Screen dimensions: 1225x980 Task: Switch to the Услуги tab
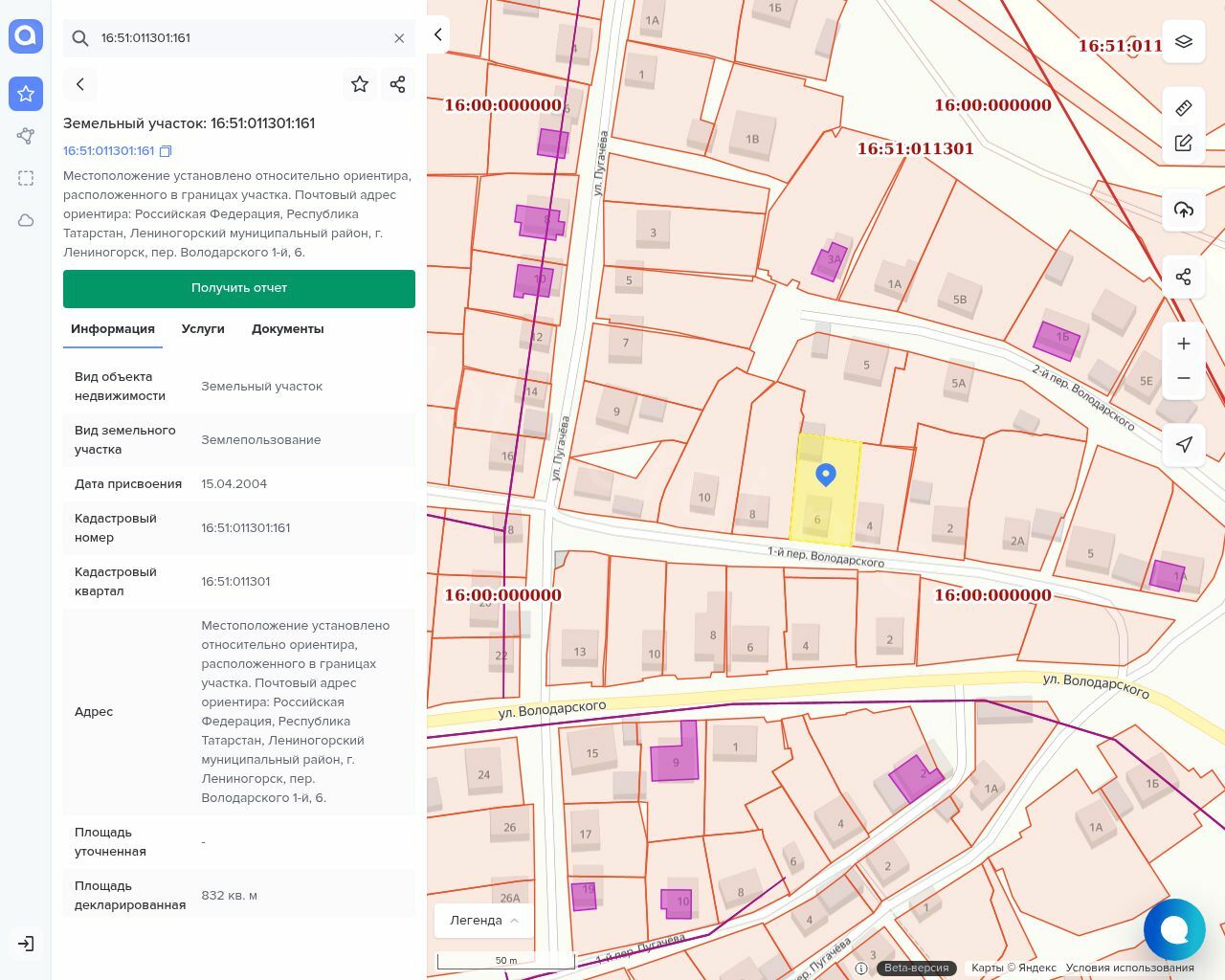coord(203,329)
